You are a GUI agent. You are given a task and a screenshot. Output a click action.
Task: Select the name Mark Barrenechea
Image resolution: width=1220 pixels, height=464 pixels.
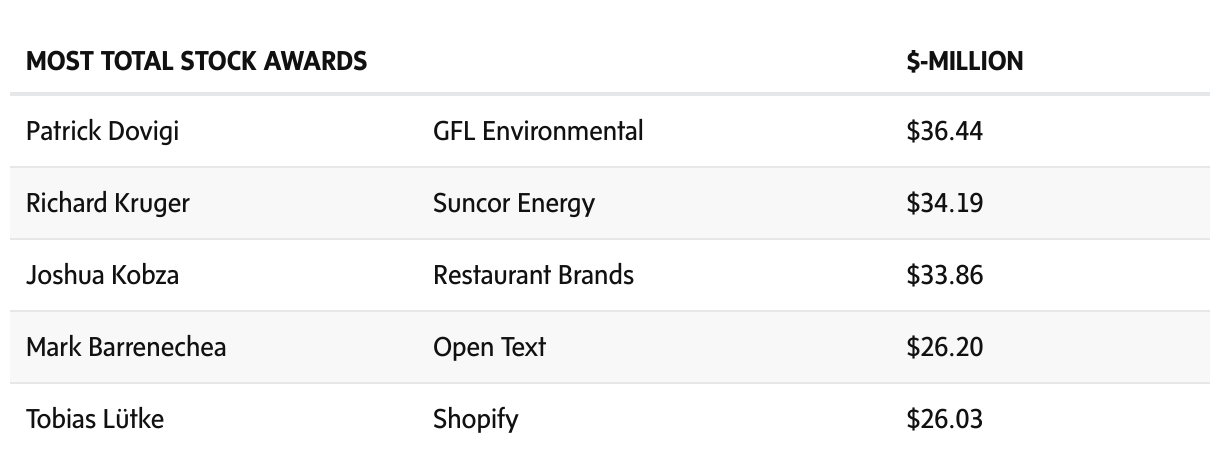(126, 347)
